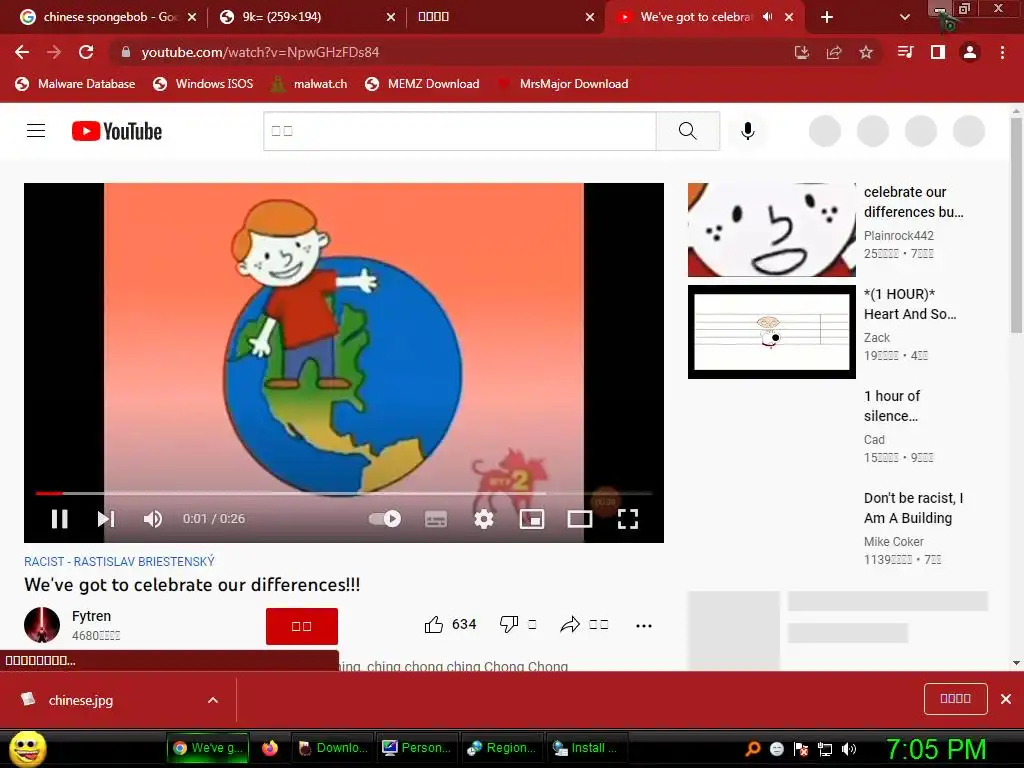Viewport: 1024px width, 768px height.
Task: Bookmark this page with the star
Action: click(x=866, y=52)
